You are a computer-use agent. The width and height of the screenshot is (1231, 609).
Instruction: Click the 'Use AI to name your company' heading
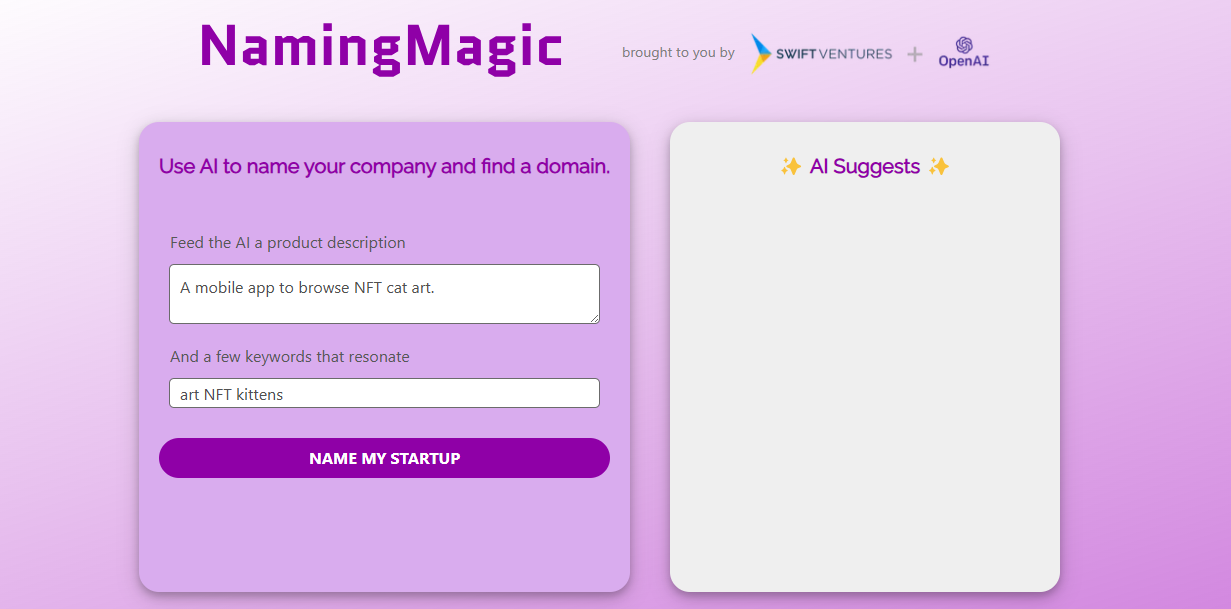(384, 166)
